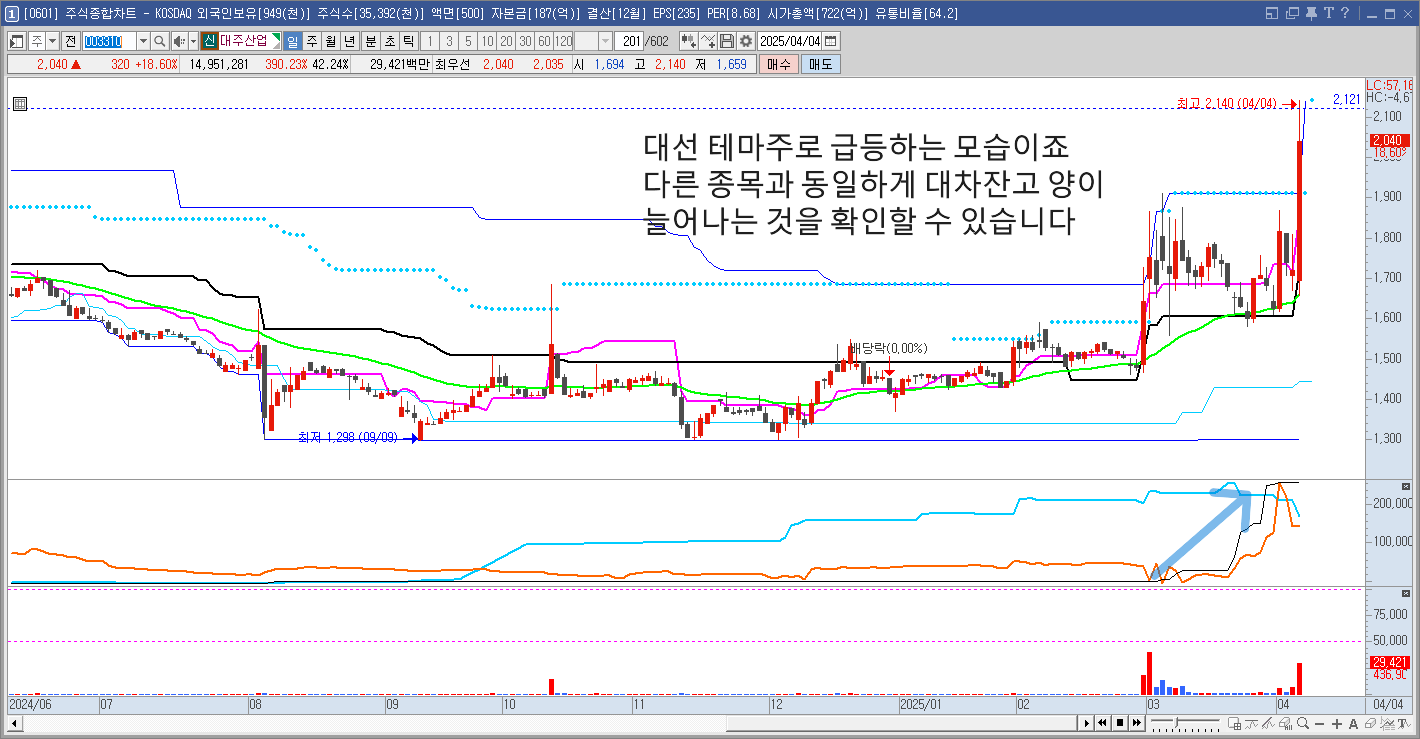
Task: Click the play button in bottom controls
Action: pyautogui.click(x=1086, y=723)
